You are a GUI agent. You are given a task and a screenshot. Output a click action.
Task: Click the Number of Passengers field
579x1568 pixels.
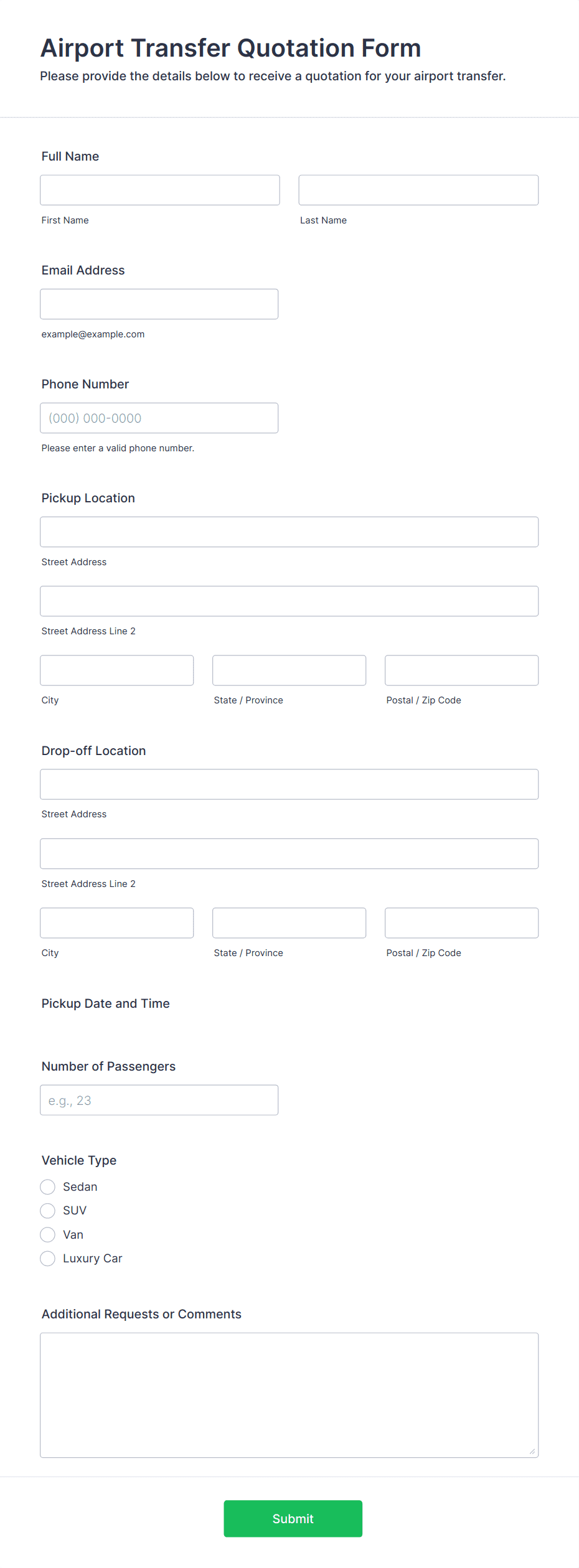tap(159, 1100)
